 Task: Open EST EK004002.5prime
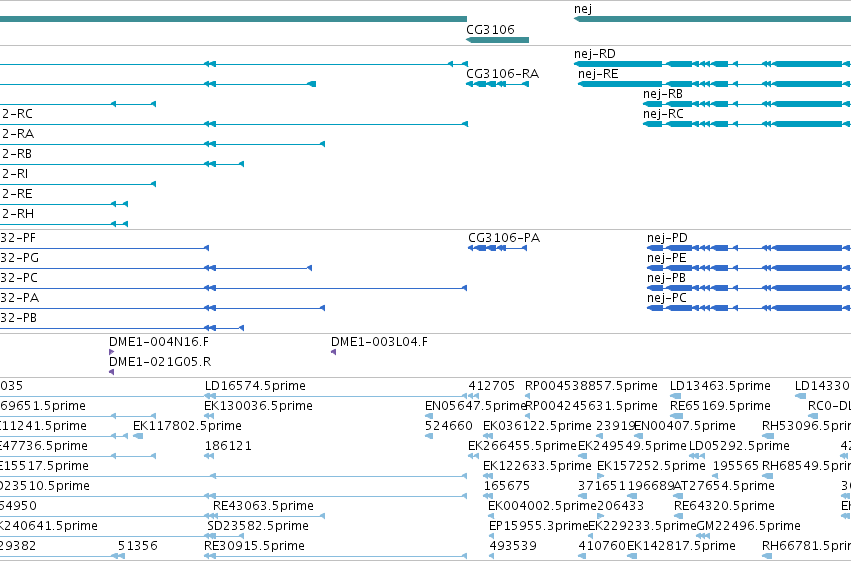point(542,506)
